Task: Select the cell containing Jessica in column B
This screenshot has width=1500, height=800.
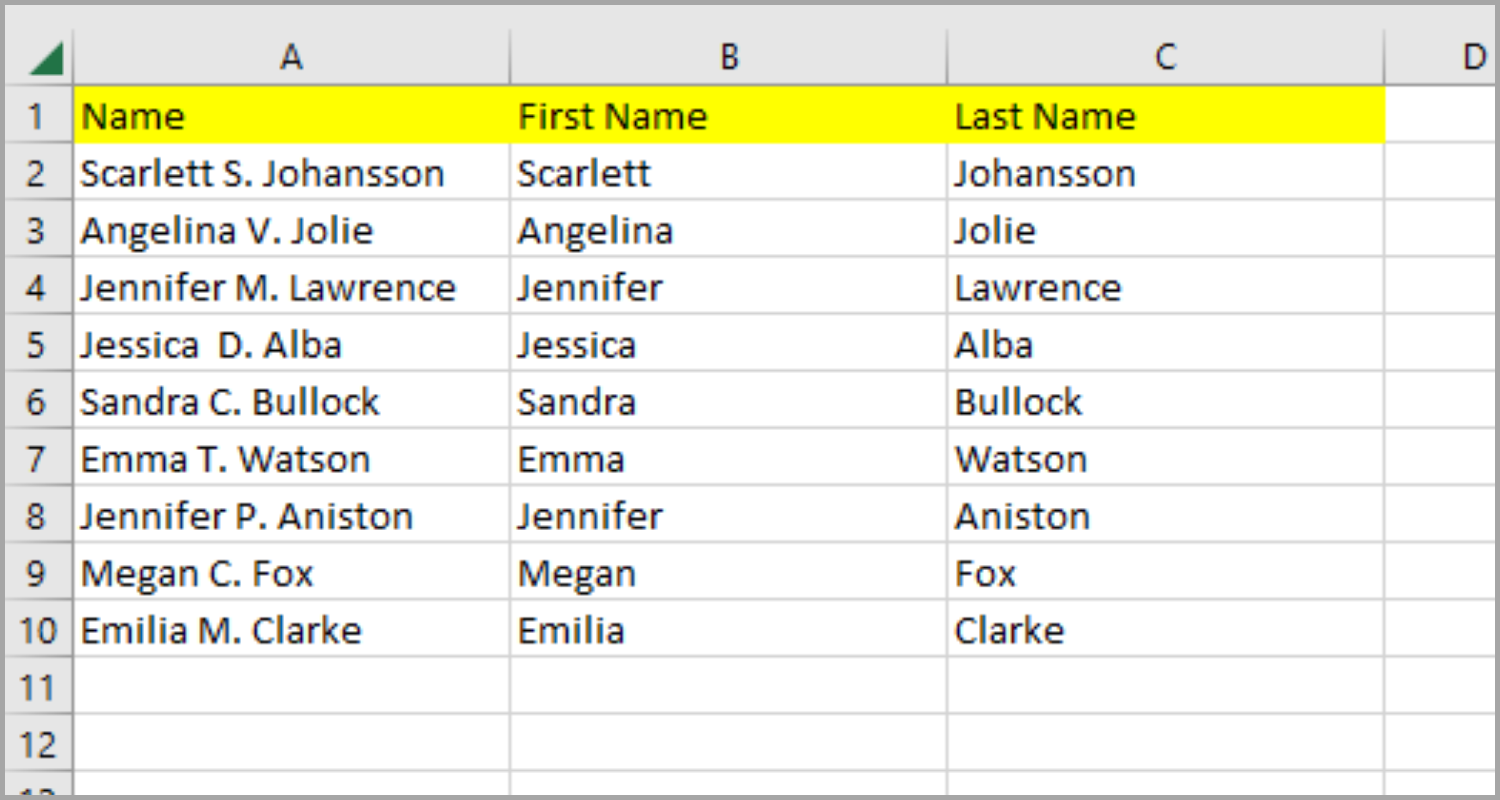Action: tap(728, 344)
